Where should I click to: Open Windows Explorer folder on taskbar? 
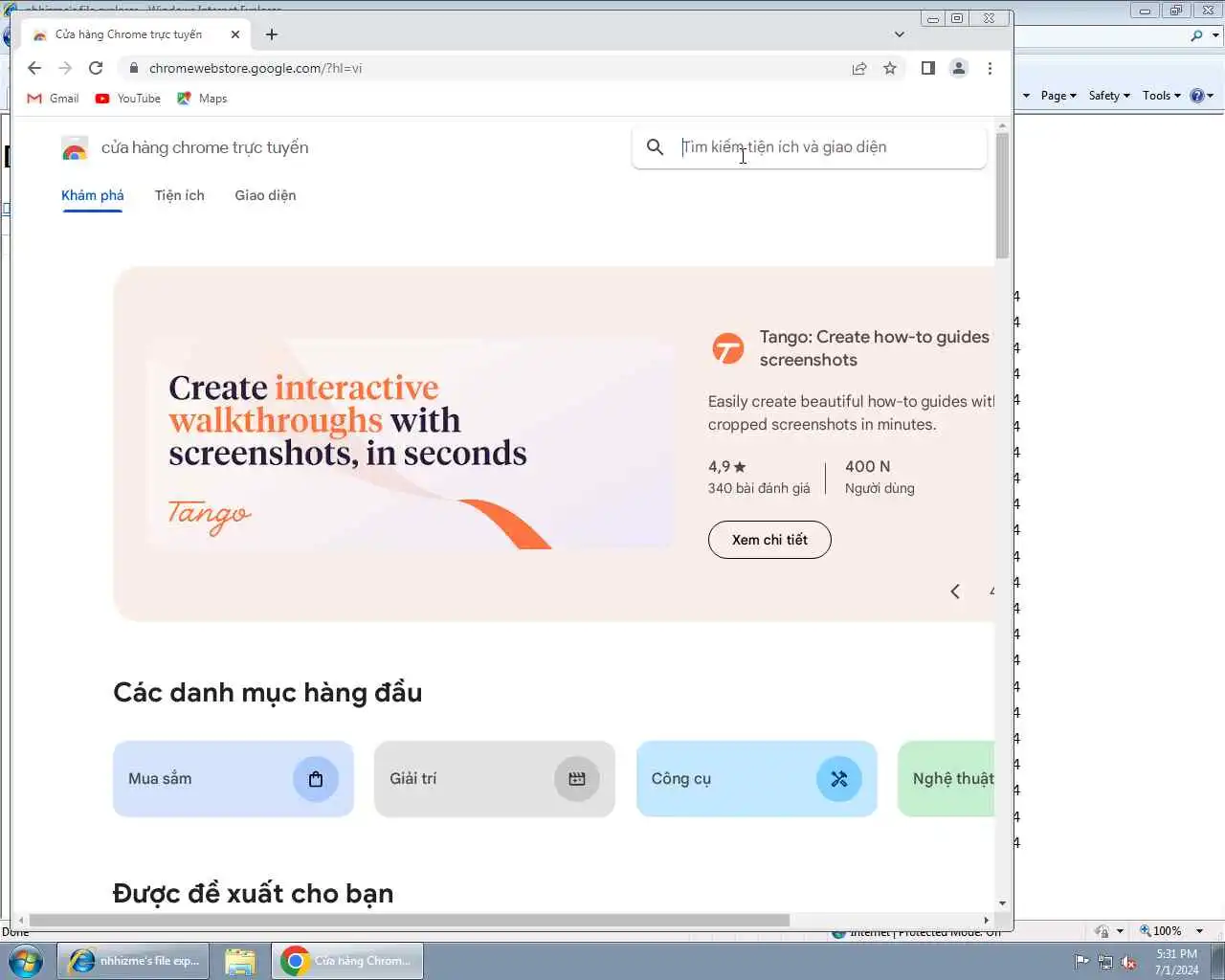point(240,961)
